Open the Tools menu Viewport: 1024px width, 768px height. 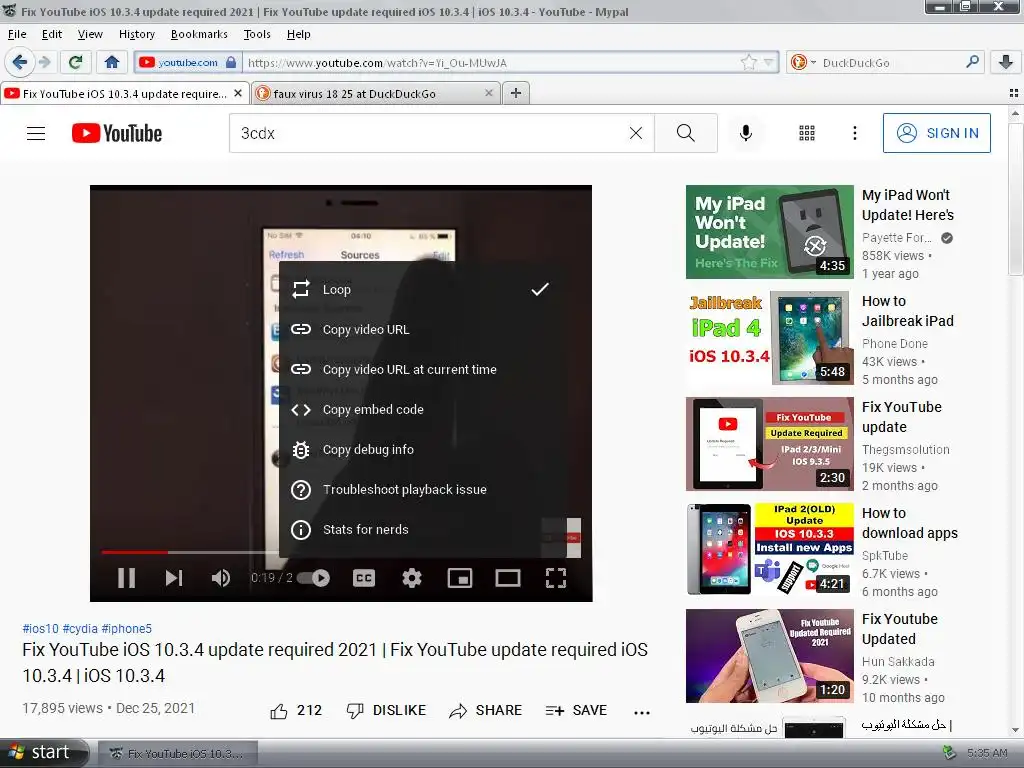click(x=257, y=34)
